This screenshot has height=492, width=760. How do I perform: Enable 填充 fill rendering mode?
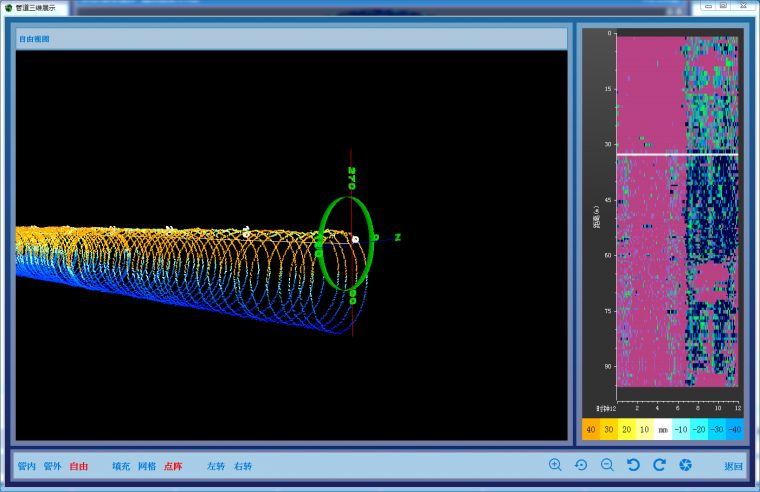point(121,466)
